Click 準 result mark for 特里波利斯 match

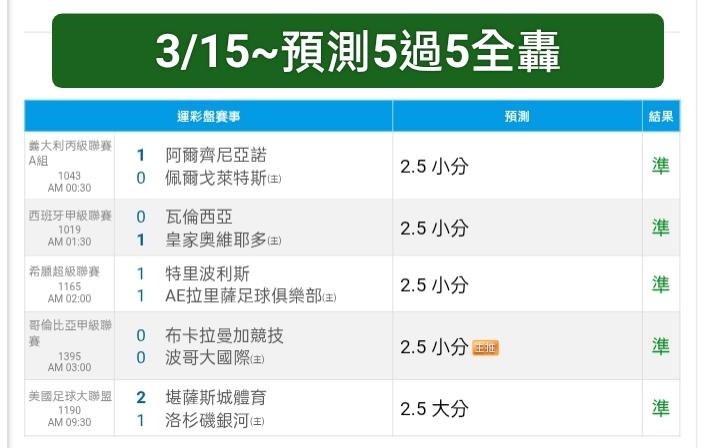[661, 284]
